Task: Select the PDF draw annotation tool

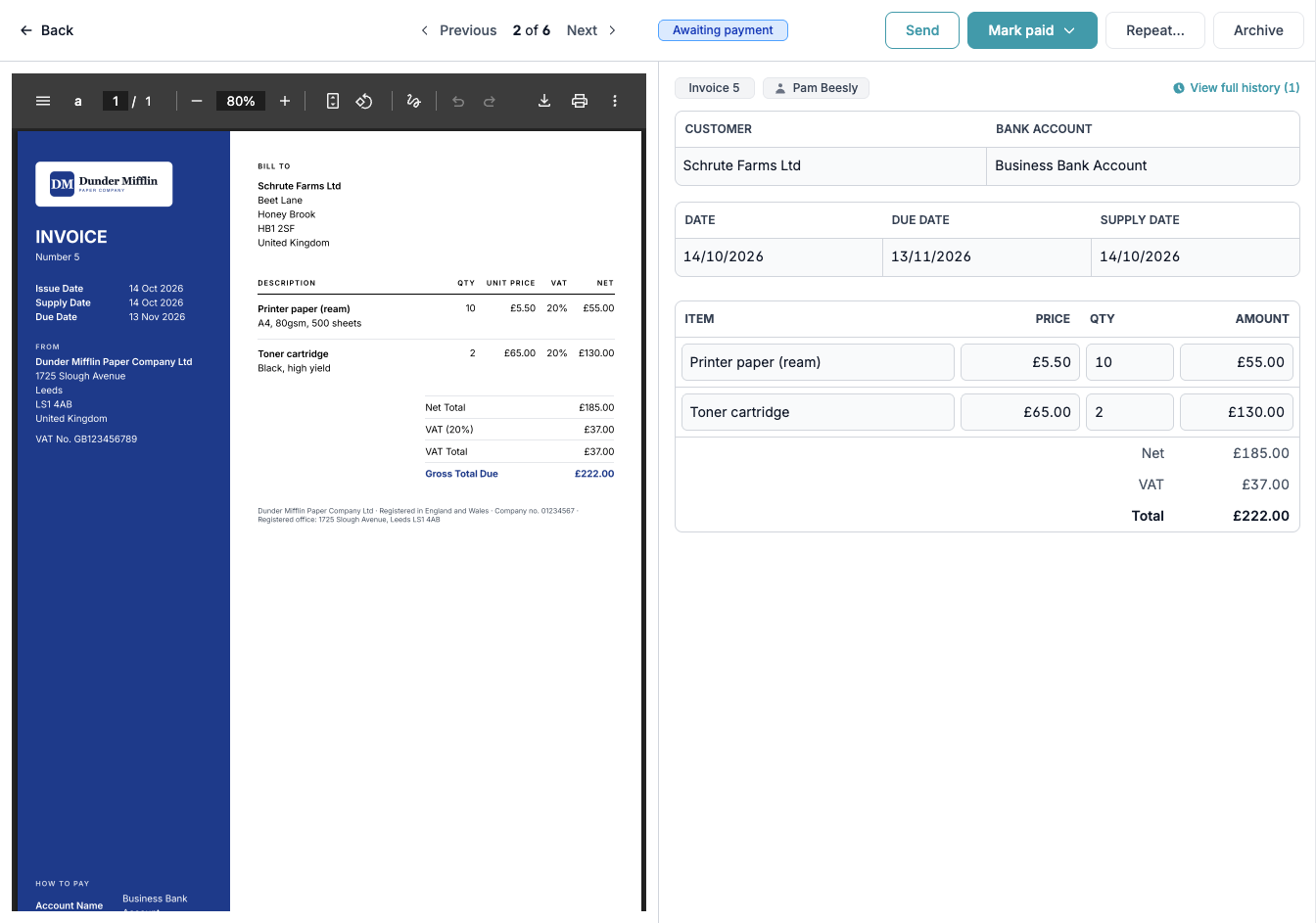Action: pos(414,101)
